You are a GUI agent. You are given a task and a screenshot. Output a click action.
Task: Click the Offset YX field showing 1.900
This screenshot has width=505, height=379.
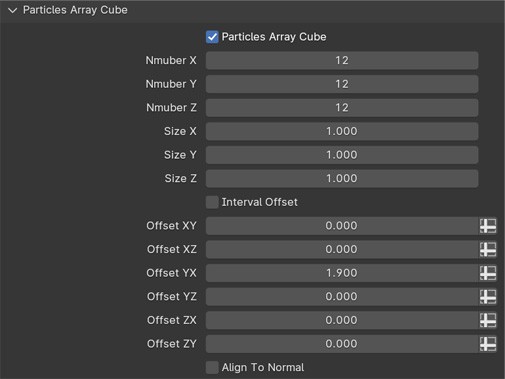tap(342, 273)
